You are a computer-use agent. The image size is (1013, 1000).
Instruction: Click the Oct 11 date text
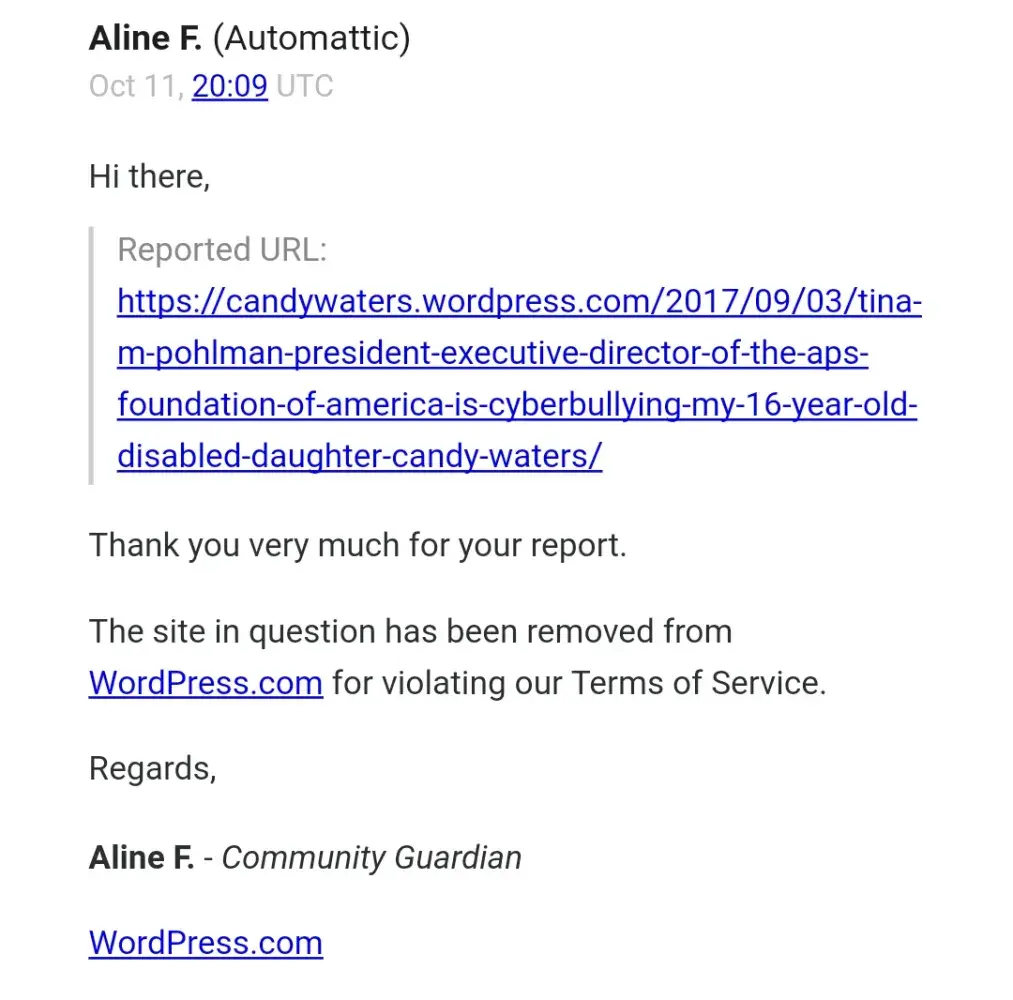[x=135, y=86]
